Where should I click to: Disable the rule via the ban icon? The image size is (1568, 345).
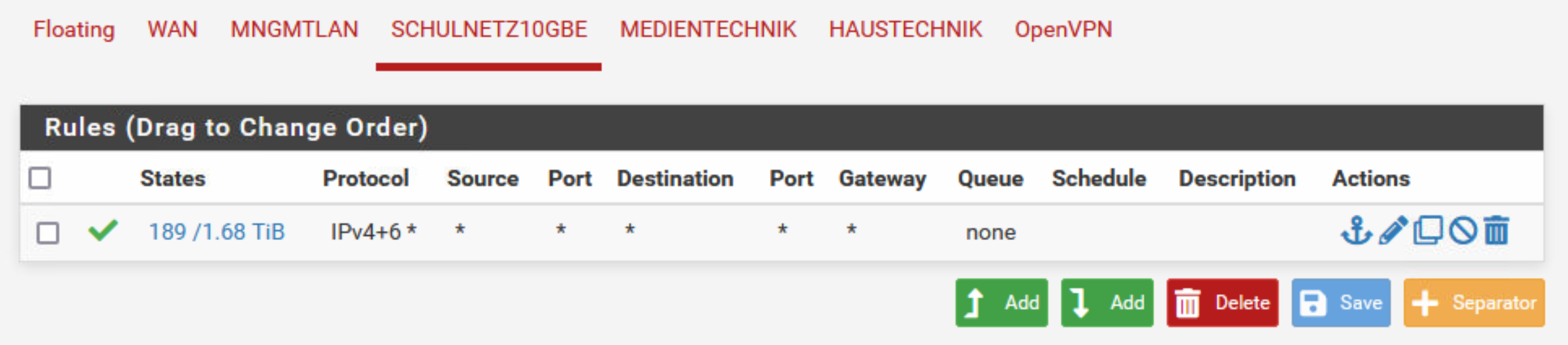click(x=1463, y=231)
